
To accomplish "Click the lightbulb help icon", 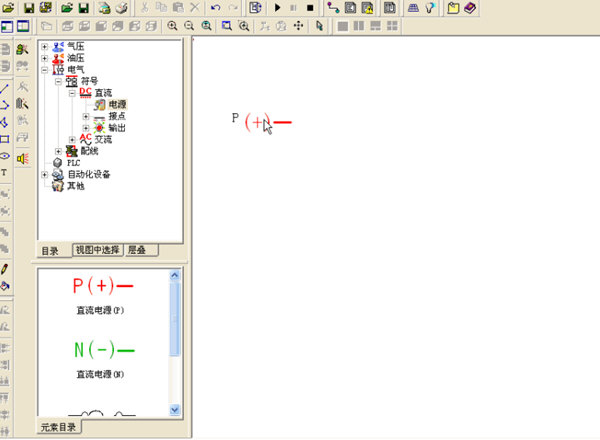I will pos(430,8).
